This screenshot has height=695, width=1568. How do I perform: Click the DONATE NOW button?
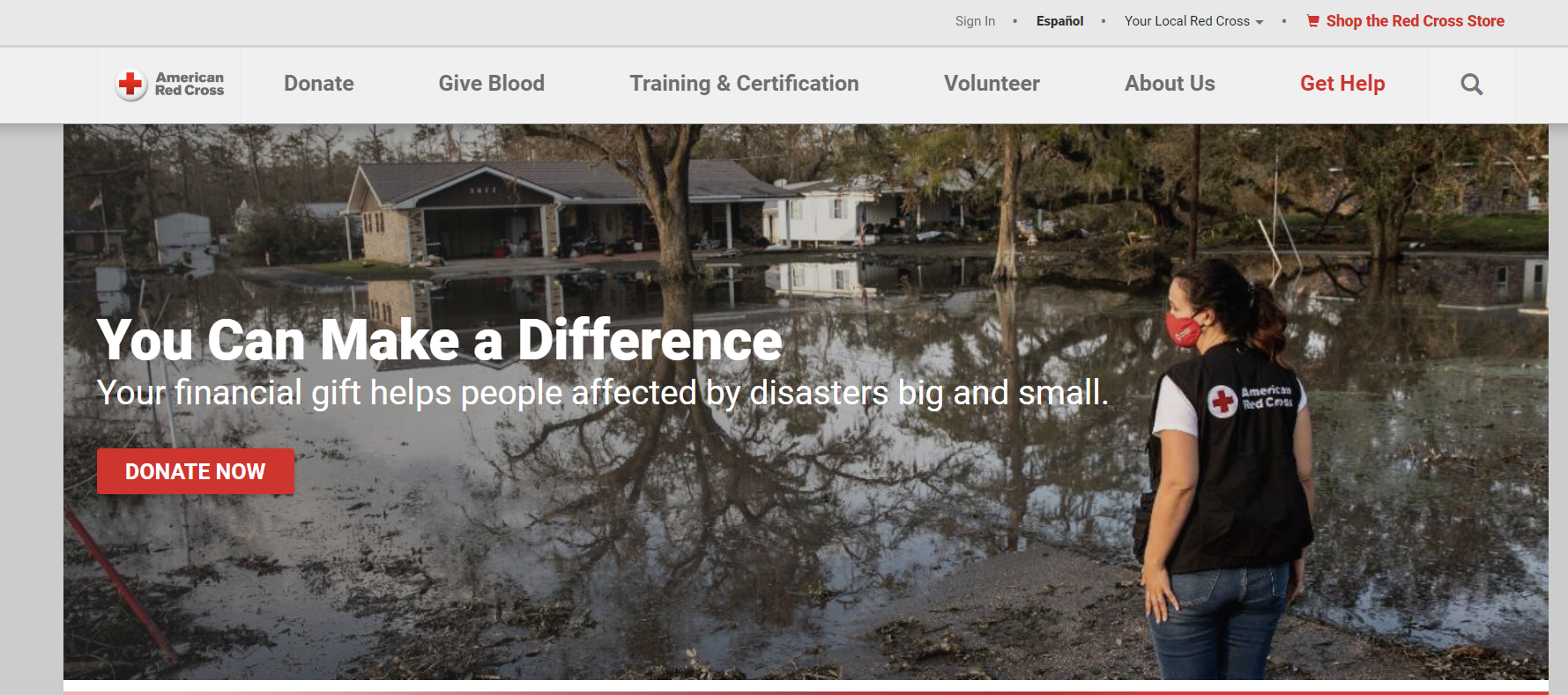point(196,471)
